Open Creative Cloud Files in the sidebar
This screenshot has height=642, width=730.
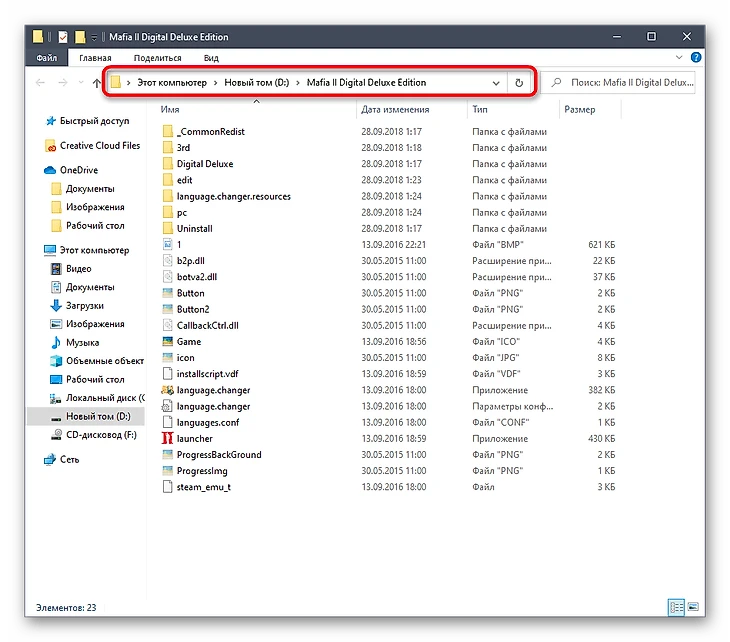point(99,146)
